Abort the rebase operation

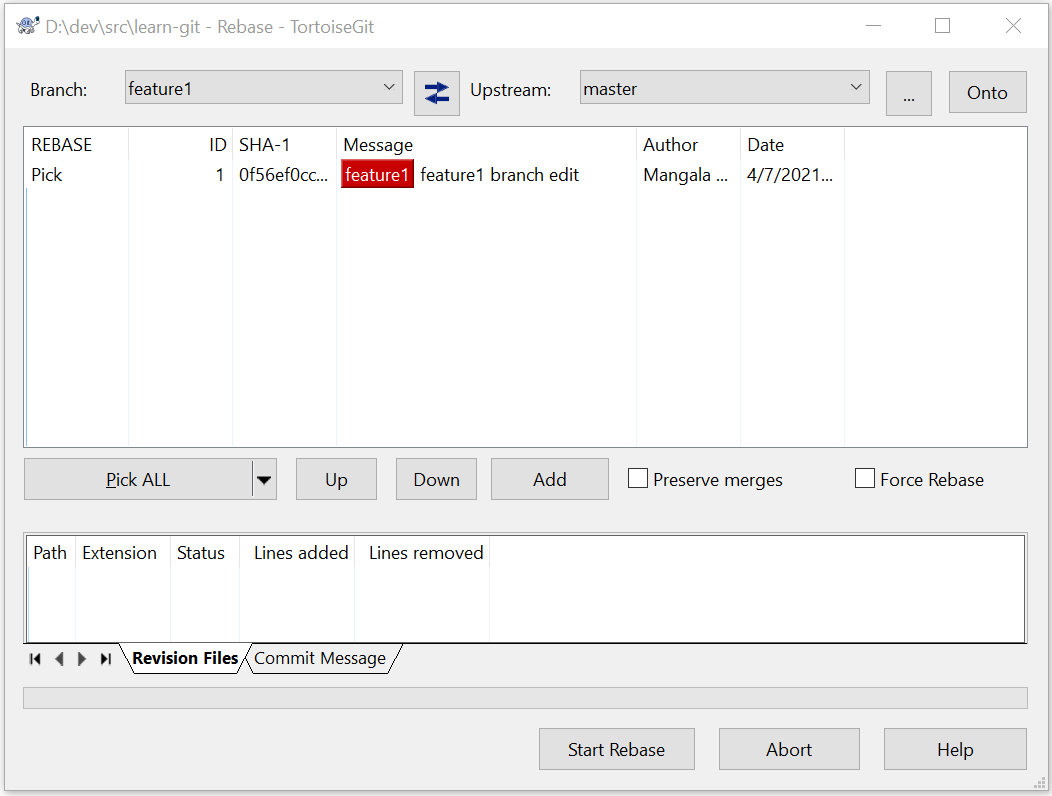click(x=789, y=749)
